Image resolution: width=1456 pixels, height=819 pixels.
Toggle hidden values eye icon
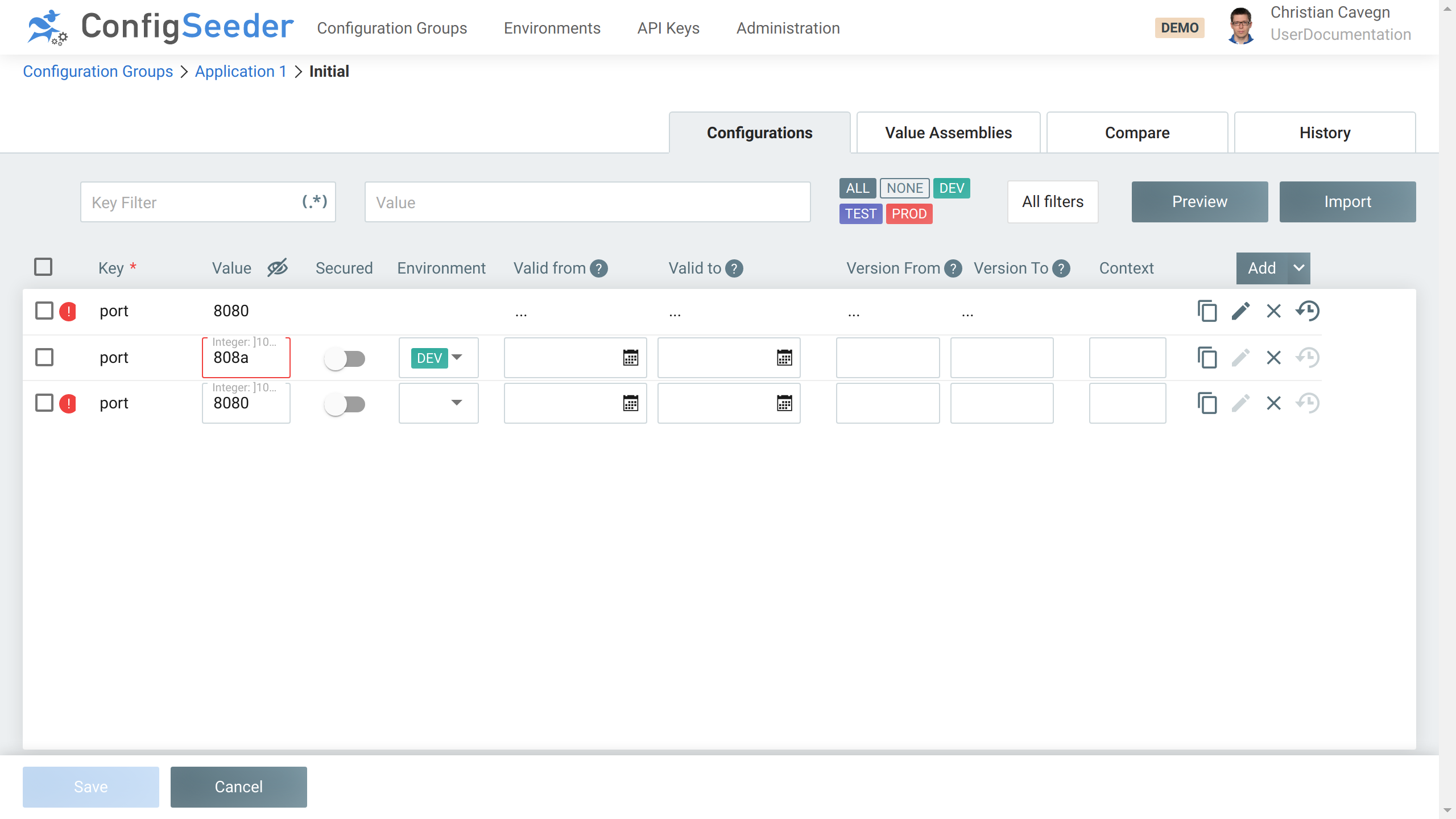click(278, 267)
